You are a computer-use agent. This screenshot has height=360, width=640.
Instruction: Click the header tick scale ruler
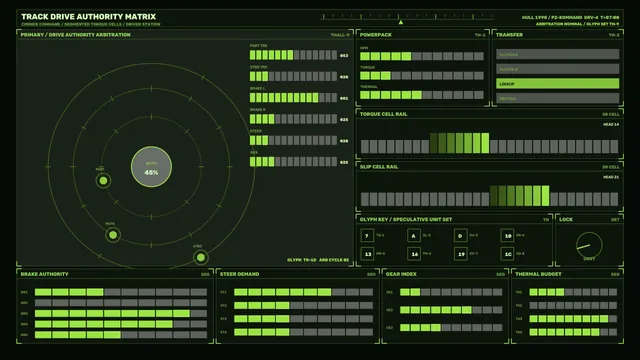coord(408,17)
